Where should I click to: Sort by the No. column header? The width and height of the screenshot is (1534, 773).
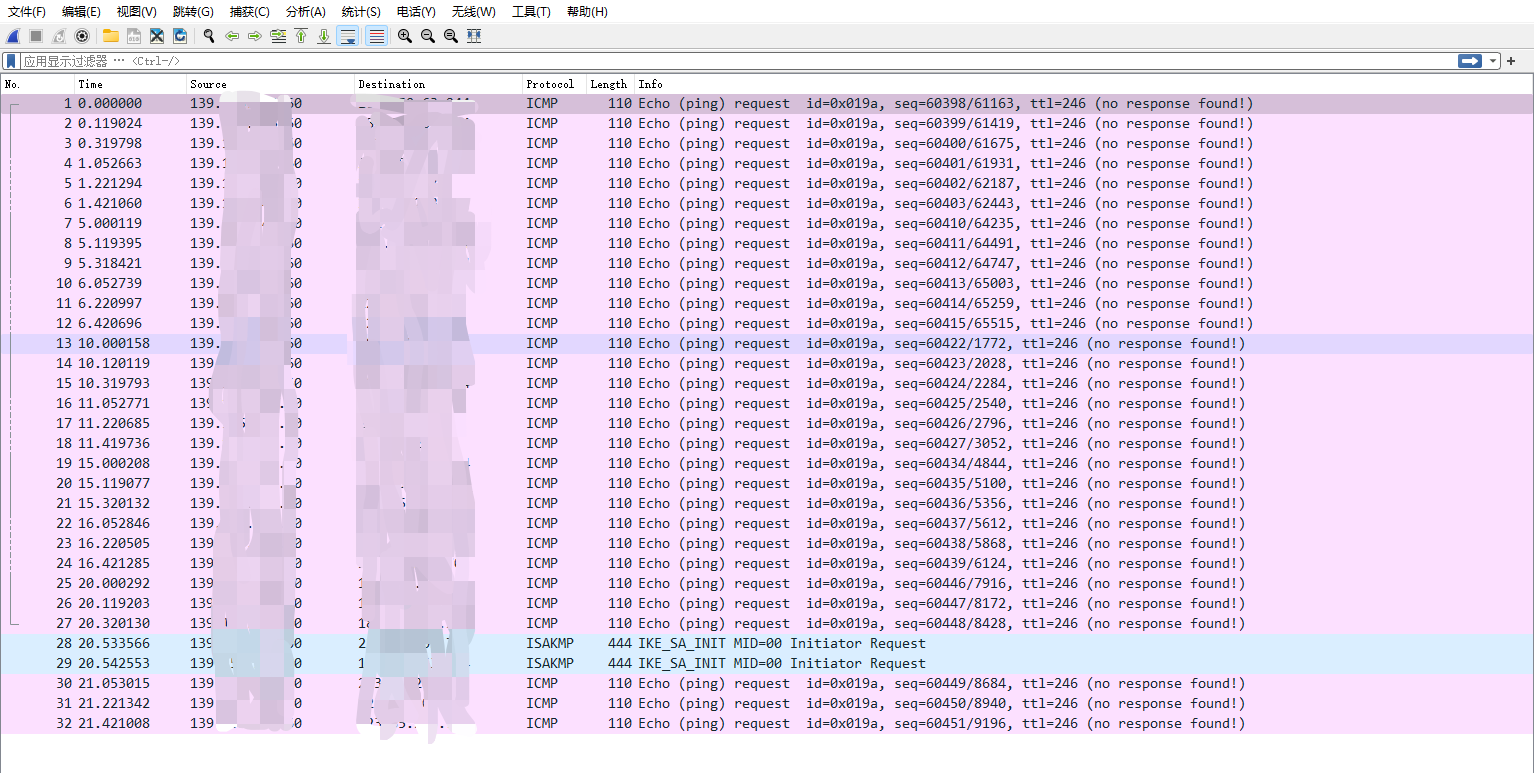tap(38, 84)
